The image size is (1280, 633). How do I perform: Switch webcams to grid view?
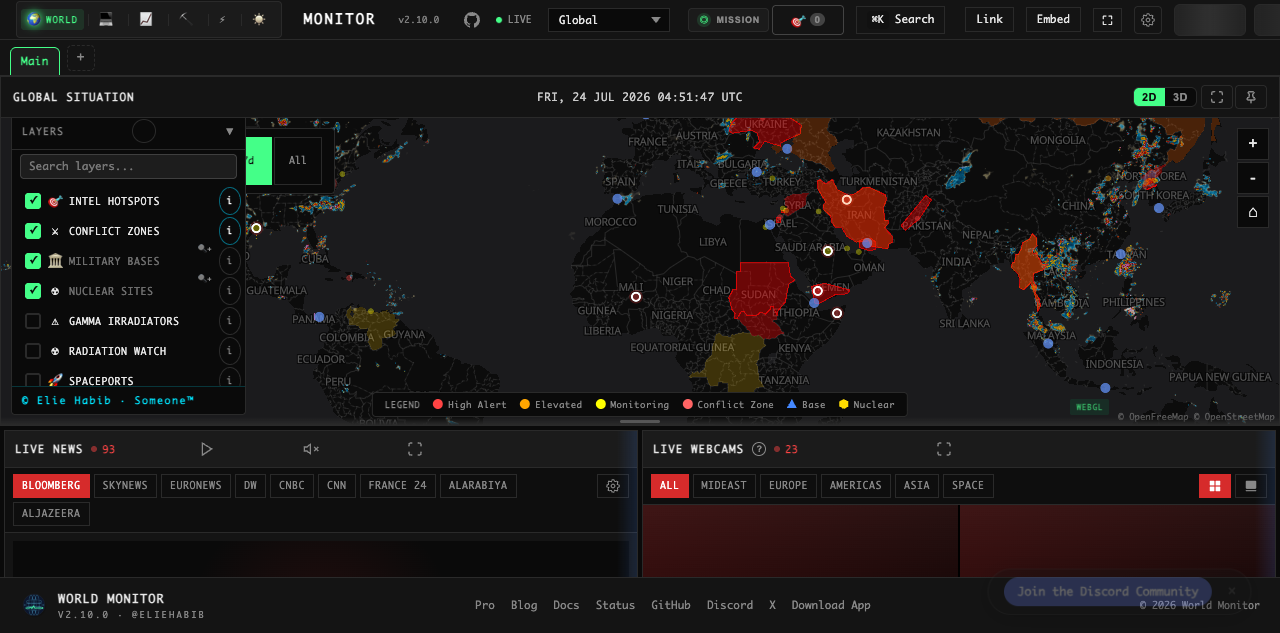coord(1215,486)
